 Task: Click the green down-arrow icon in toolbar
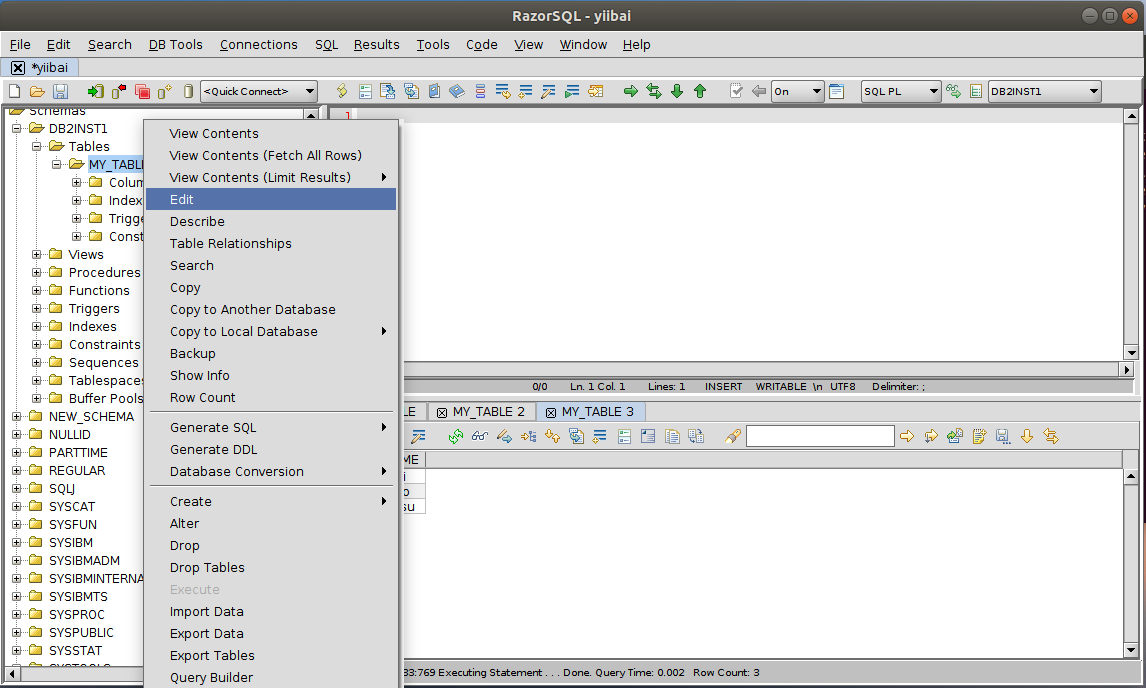point(677,91)
